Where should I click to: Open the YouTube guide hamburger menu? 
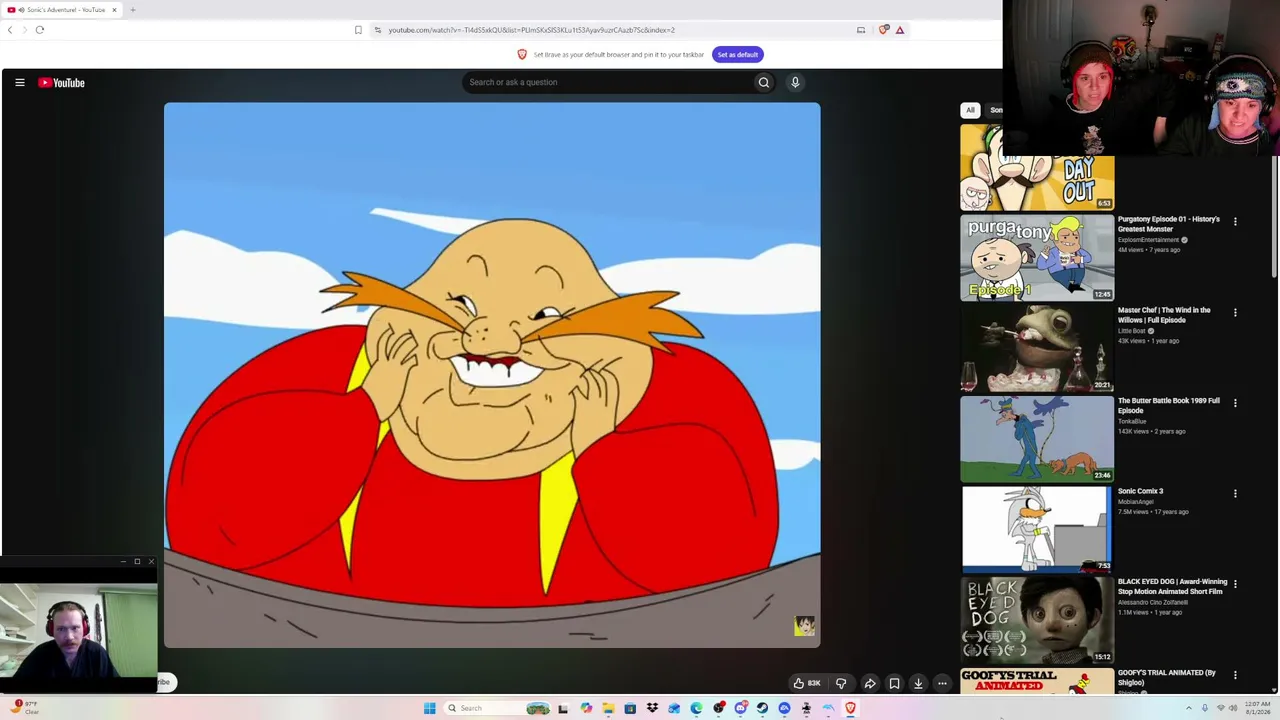[x=20, y=83]
